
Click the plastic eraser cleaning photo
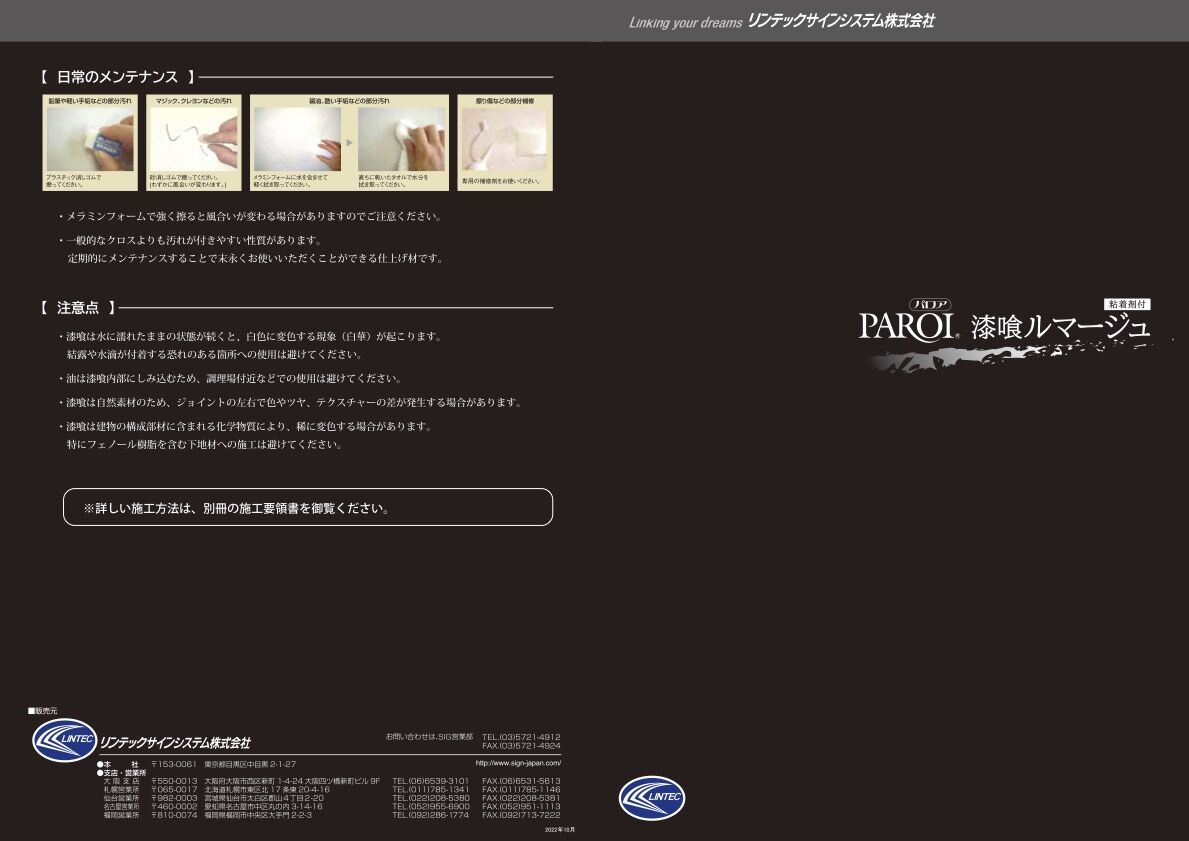coord(89,139)
